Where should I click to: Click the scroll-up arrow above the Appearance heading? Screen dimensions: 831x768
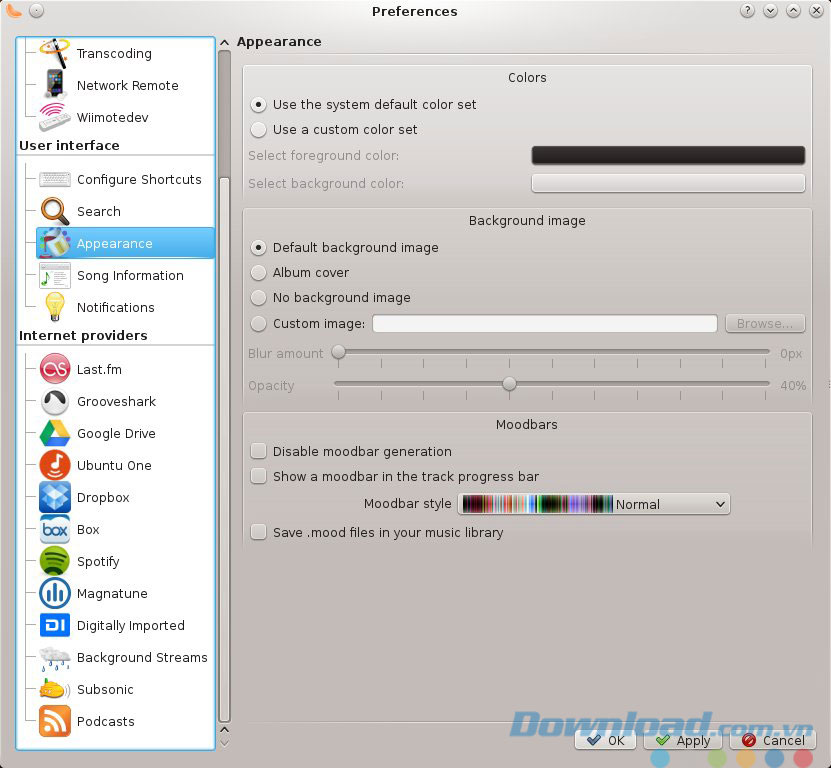224,42
